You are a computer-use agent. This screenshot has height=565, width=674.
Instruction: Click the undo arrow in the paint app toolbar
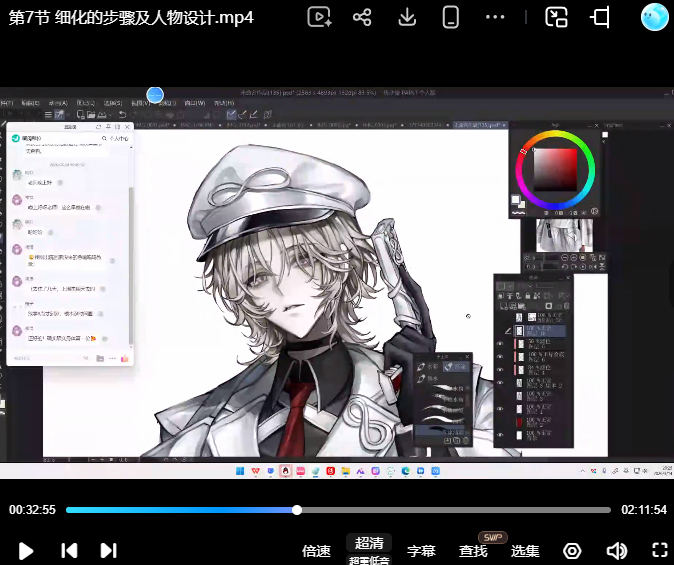122,114
